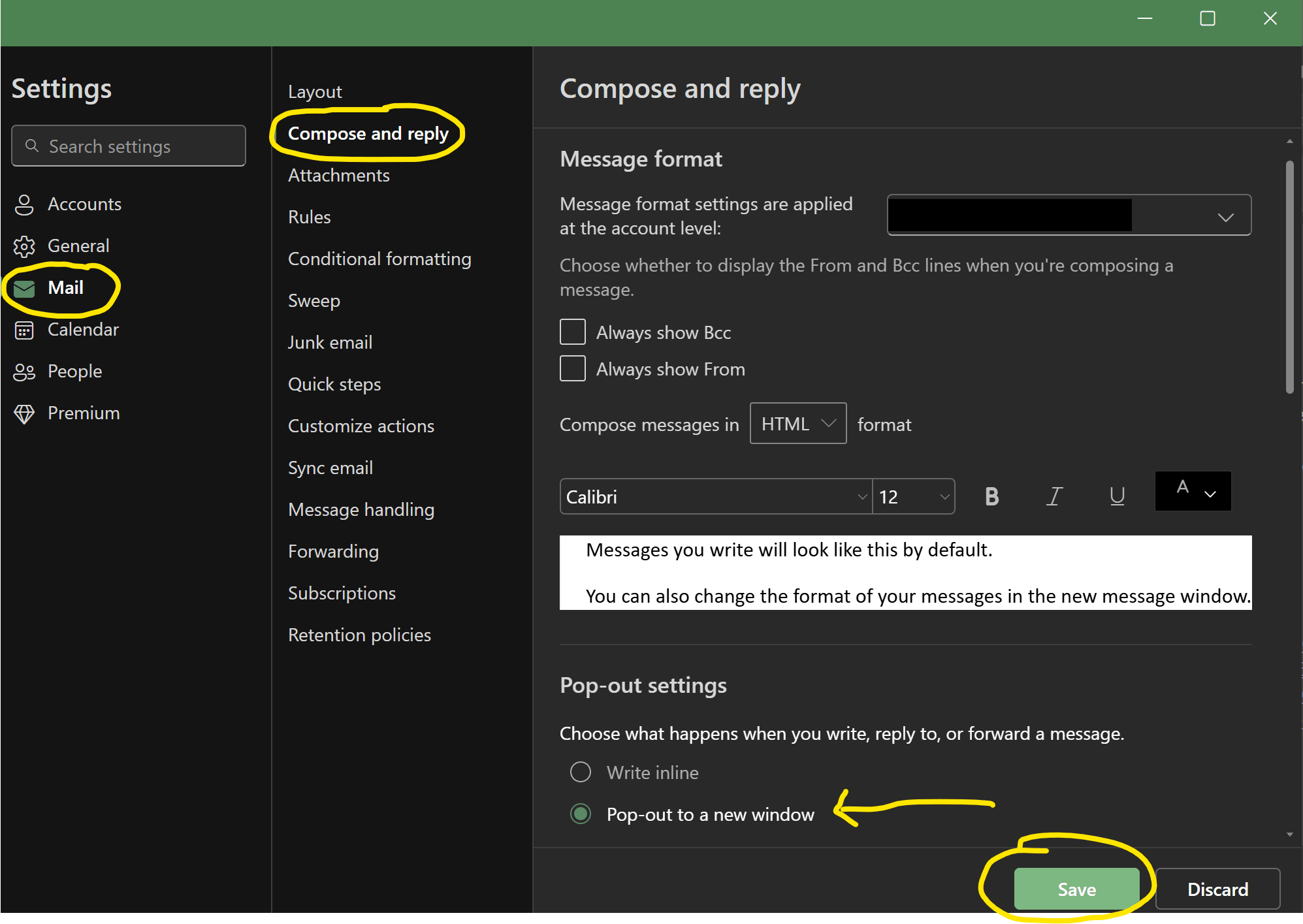This screenshot has height=924, width=1303.
Task: Click the Discard button
Action: pos(1217,889)
